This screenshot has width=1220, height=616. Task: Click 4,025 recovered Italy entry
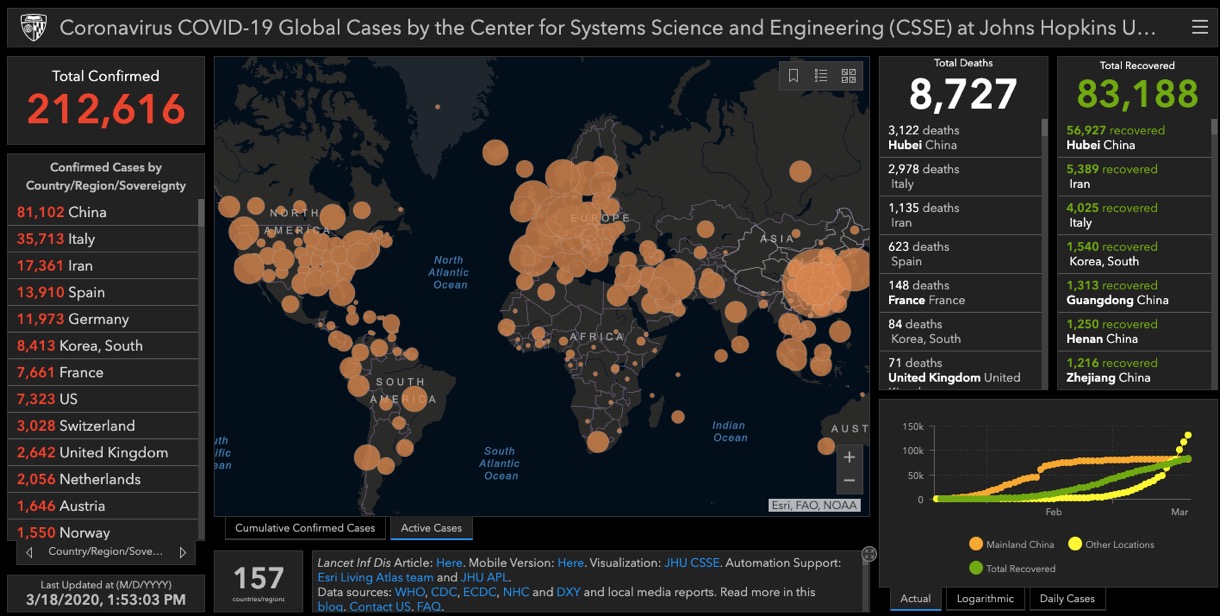click(x=1132, y=215)
